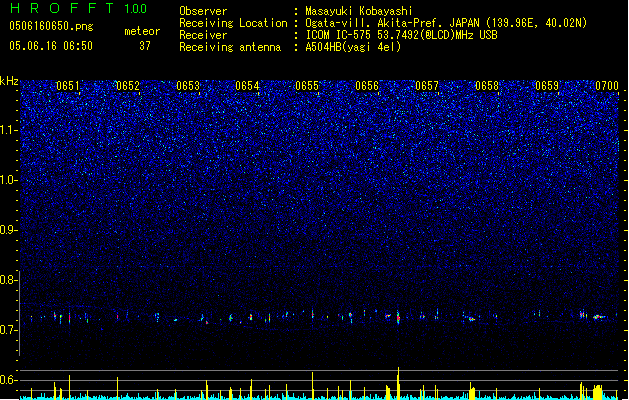
Task: Click the 0659 time marker
Action: pyautogui.click(x=547, y=86)
